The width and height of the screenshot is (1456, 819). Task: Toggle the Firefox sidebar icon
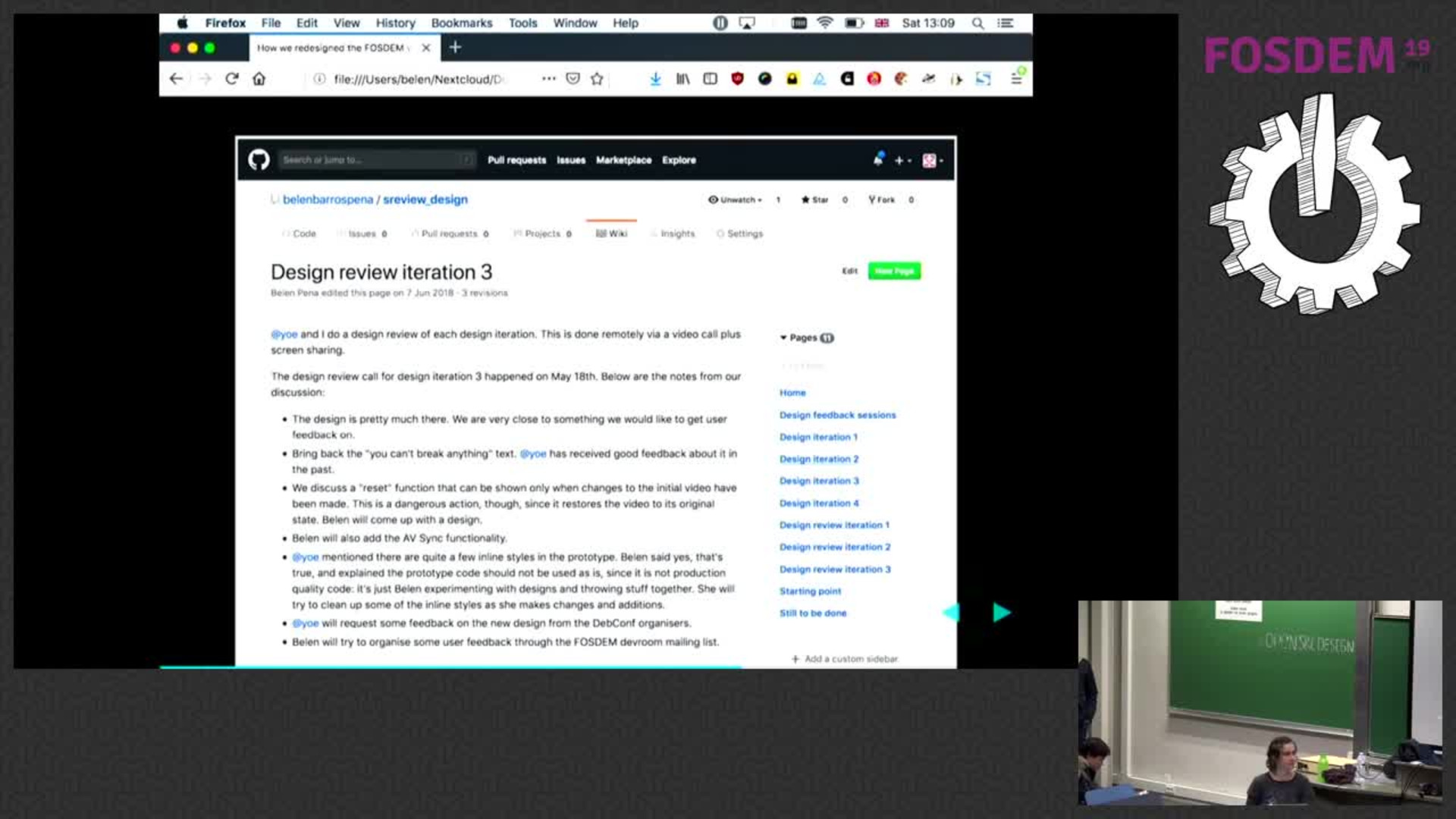tap(710, 79)
